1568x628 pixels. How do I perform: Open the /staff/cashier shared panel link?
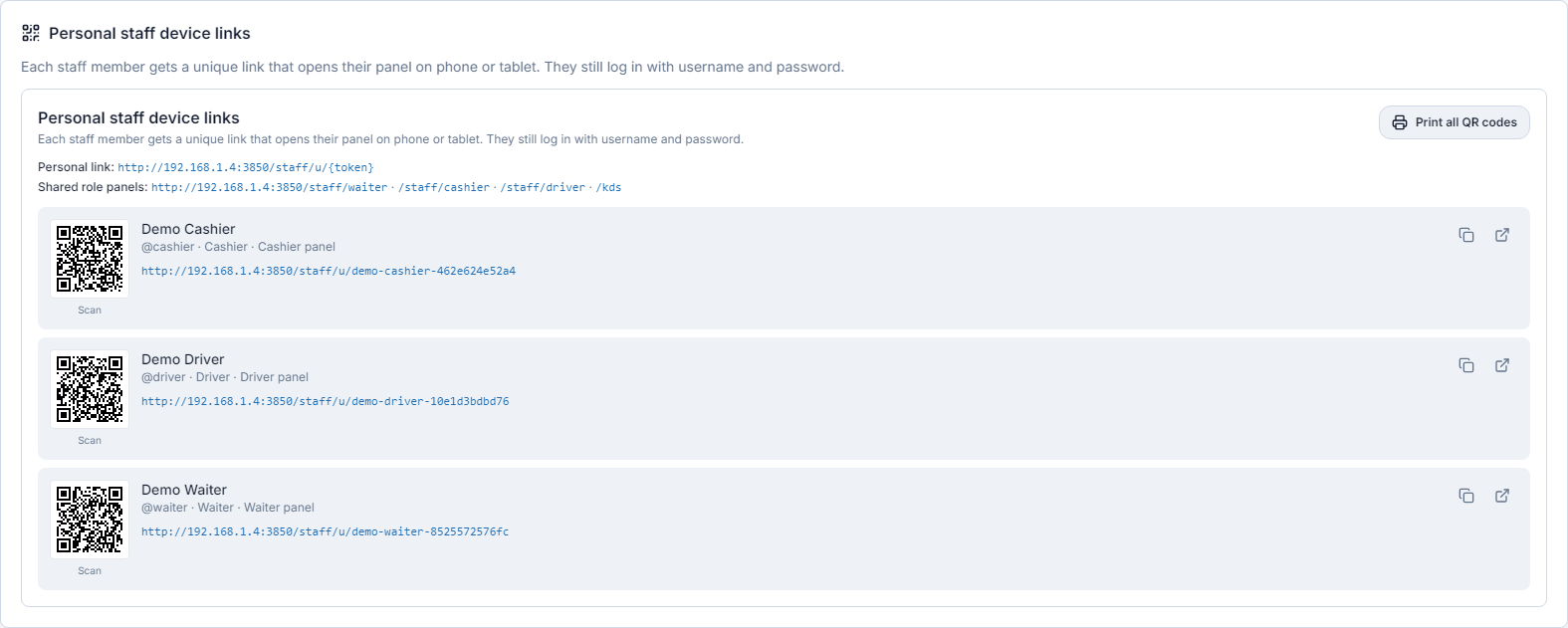[444, 187]
